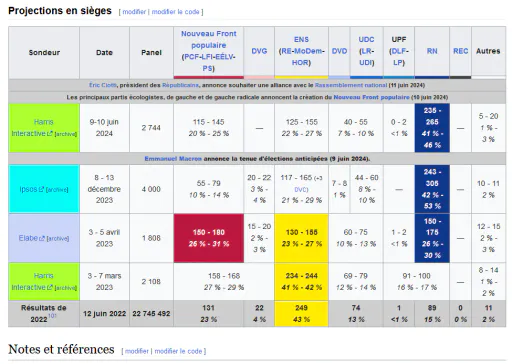This screenshot has height=364, width=512.
Task: Open the Éric Ciotti link
Action: point(103,85)
